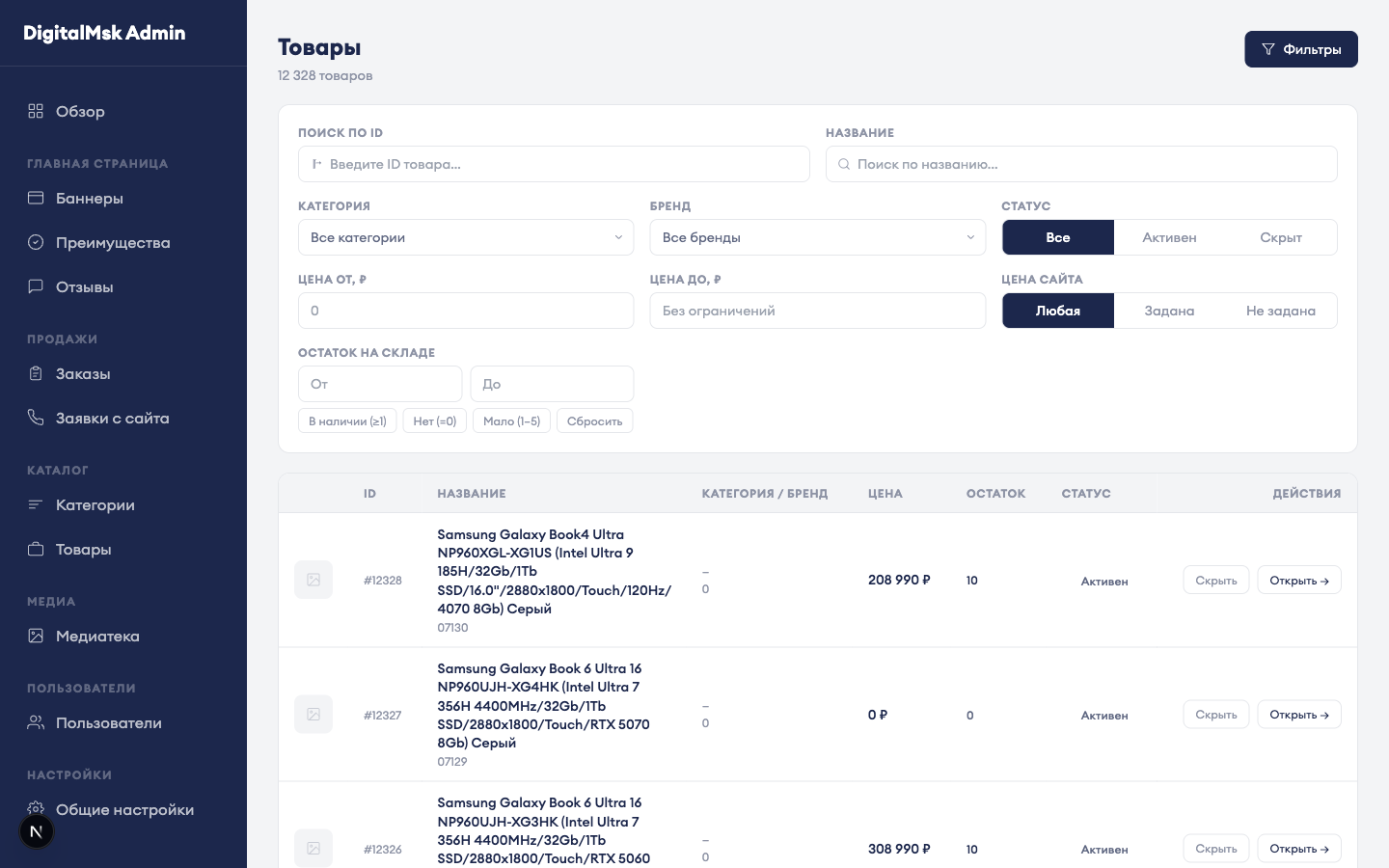Image resolution: width=1389 pixels, height=868 pixels.
Task: Apply the Нет (=0) stock preset
Action: 435,420
